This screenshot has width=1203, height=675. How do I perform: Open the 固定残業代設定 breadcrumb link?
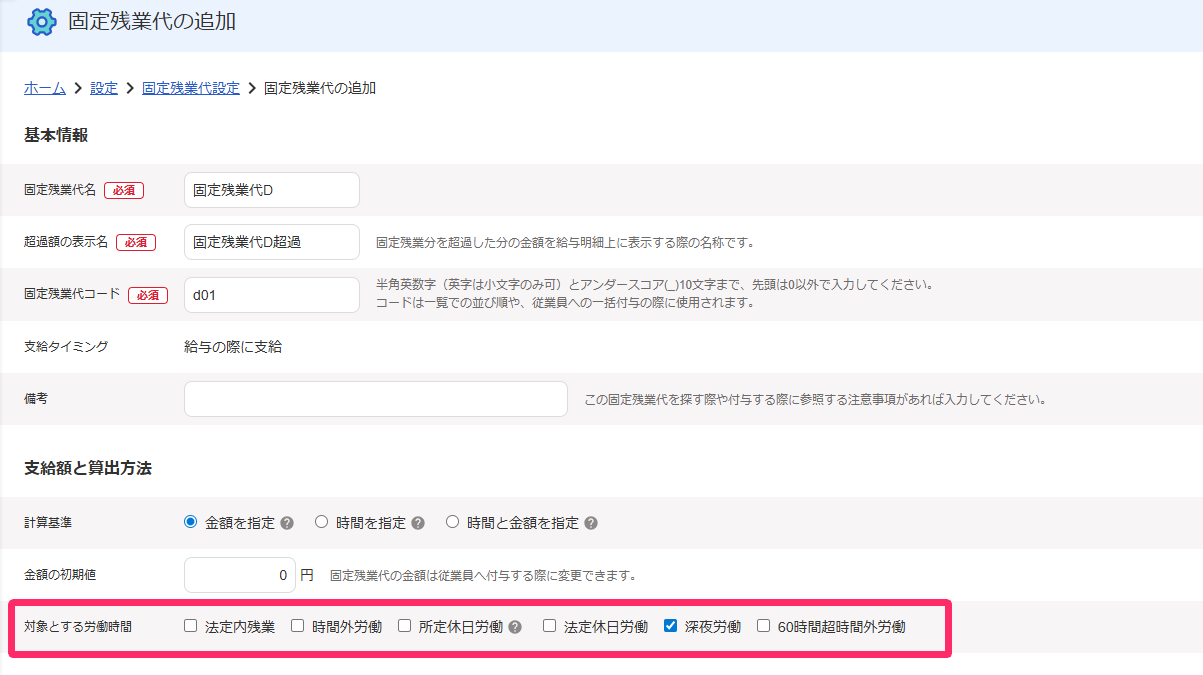point(191,88)
